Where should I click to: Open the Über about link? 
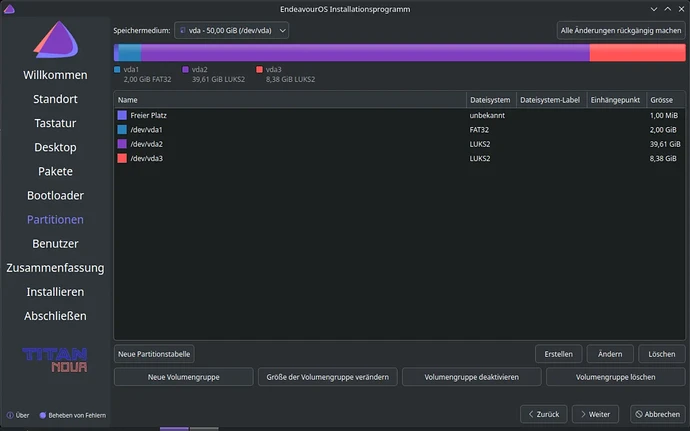click(x=18, y=415)
